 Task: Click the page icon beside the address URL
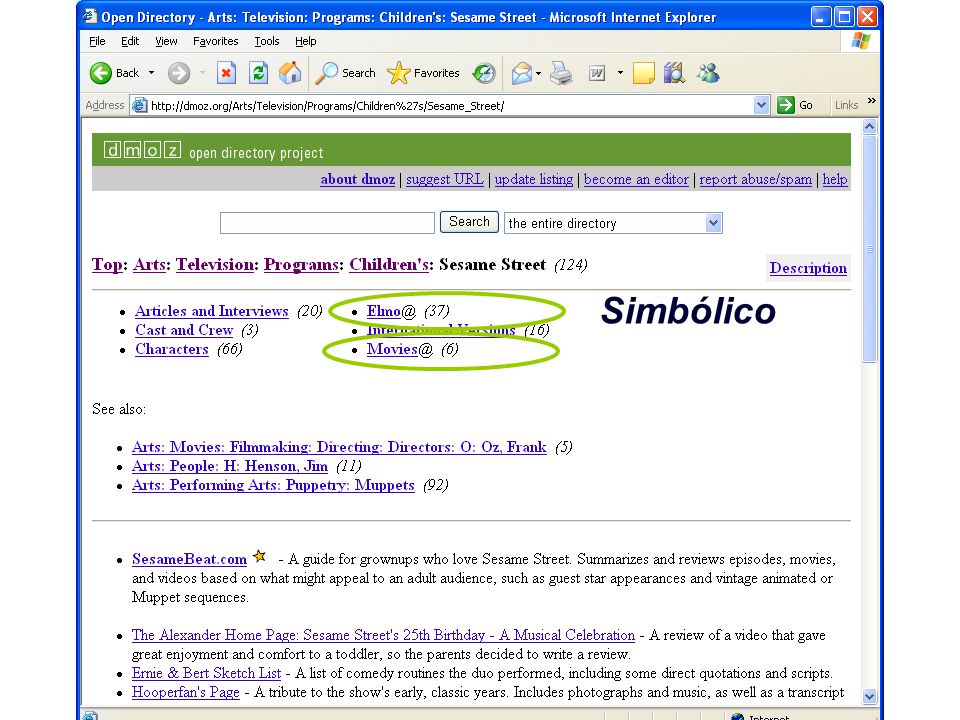(x=140, y=105)
